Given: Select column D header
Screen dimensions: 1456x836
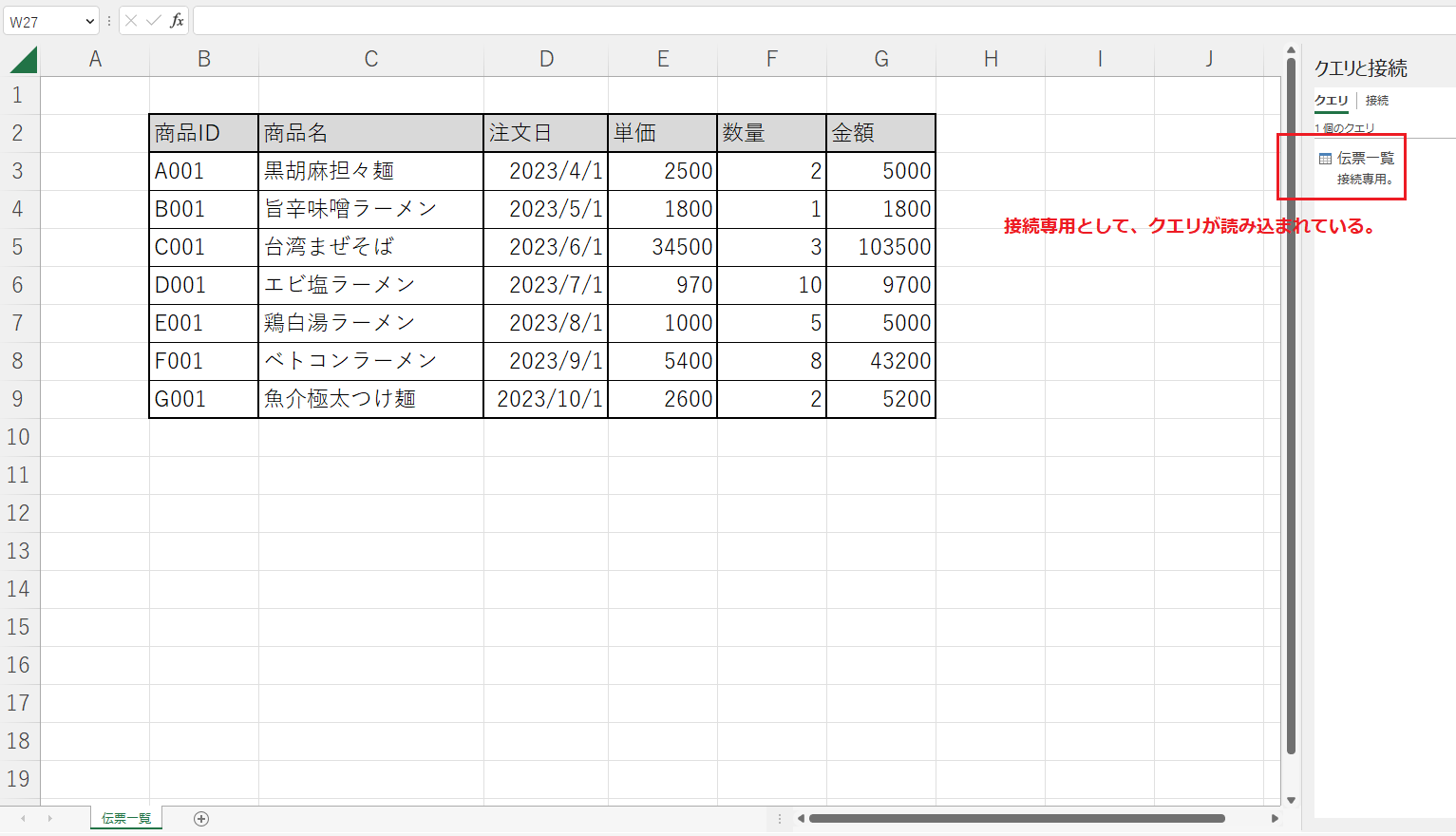Looking at the screenshot, I should tap(546, 60).
